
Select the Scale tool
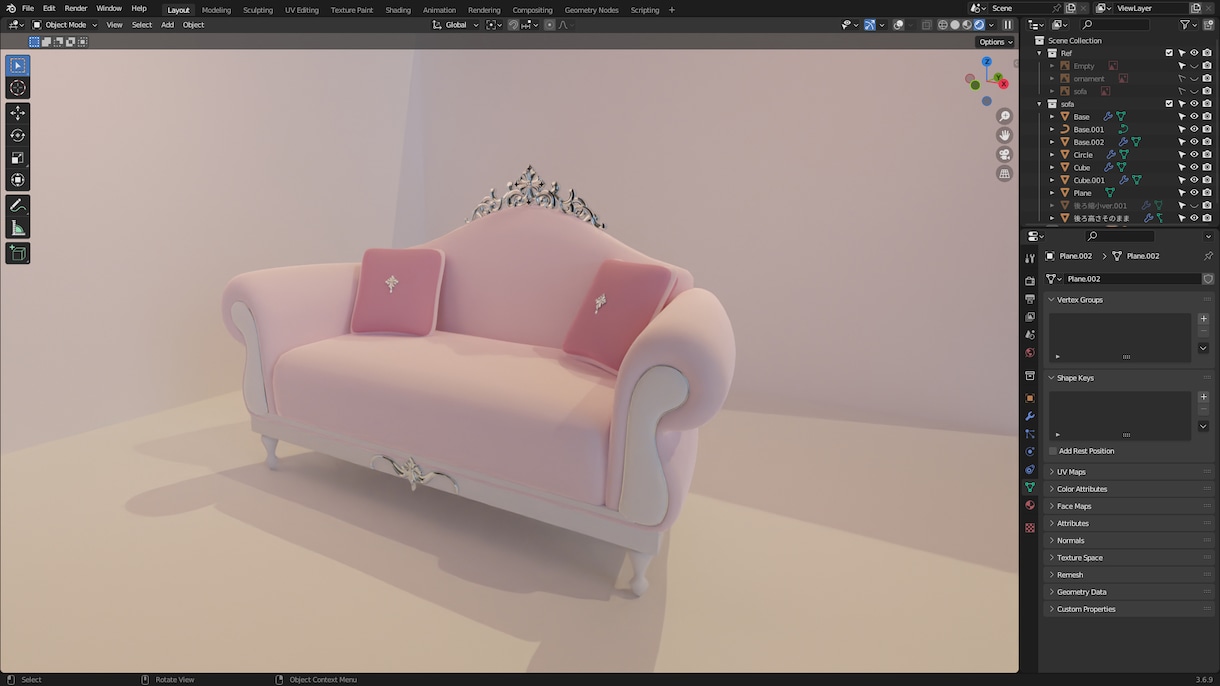(x=18, y=157)
